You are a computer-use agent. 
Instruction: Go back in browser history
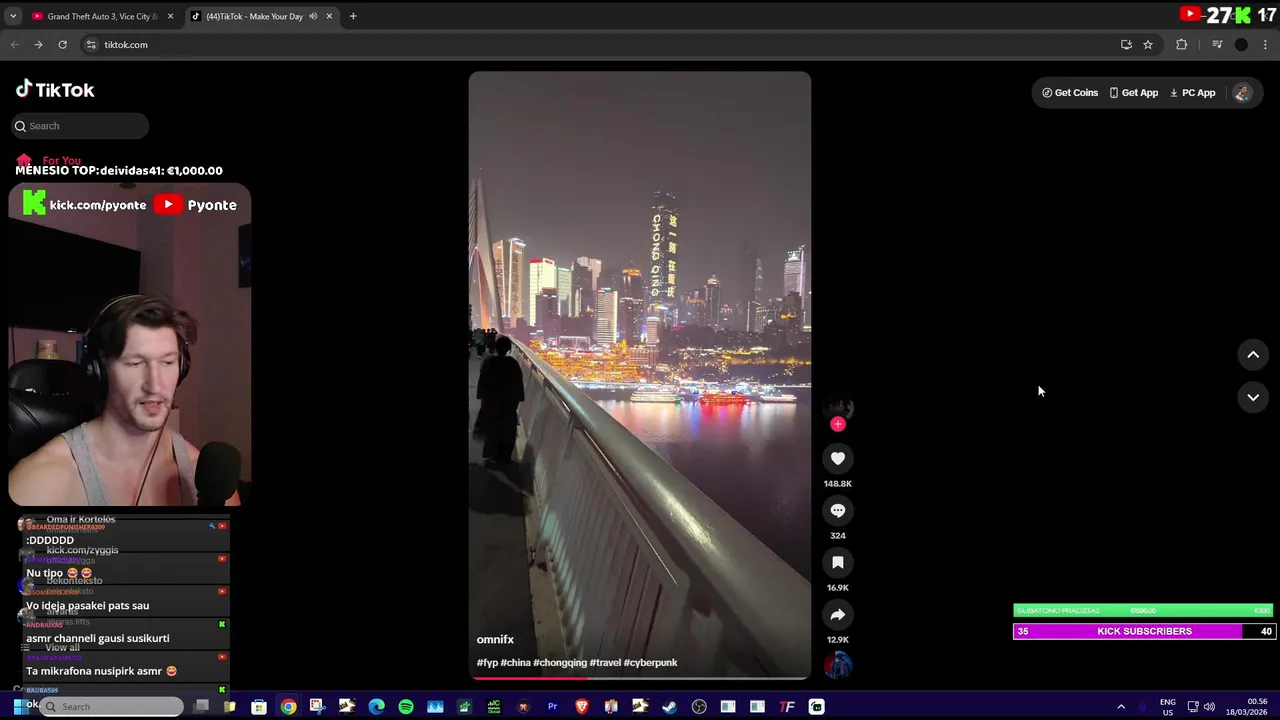coord(14,44)
